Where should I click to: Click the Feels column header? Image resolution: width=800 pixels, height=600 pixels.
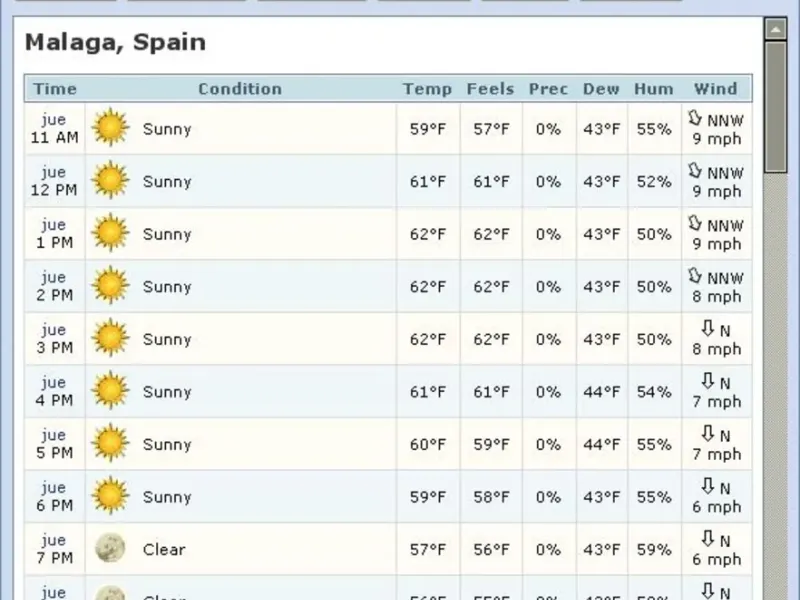coord(490,89)
